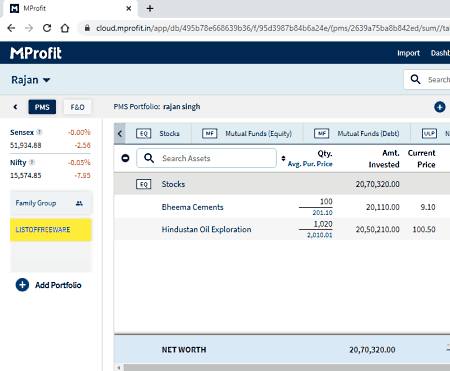This screenshot has height=371, width=450.
Task: Focus the Search Assets field
Action: (206, 158)
